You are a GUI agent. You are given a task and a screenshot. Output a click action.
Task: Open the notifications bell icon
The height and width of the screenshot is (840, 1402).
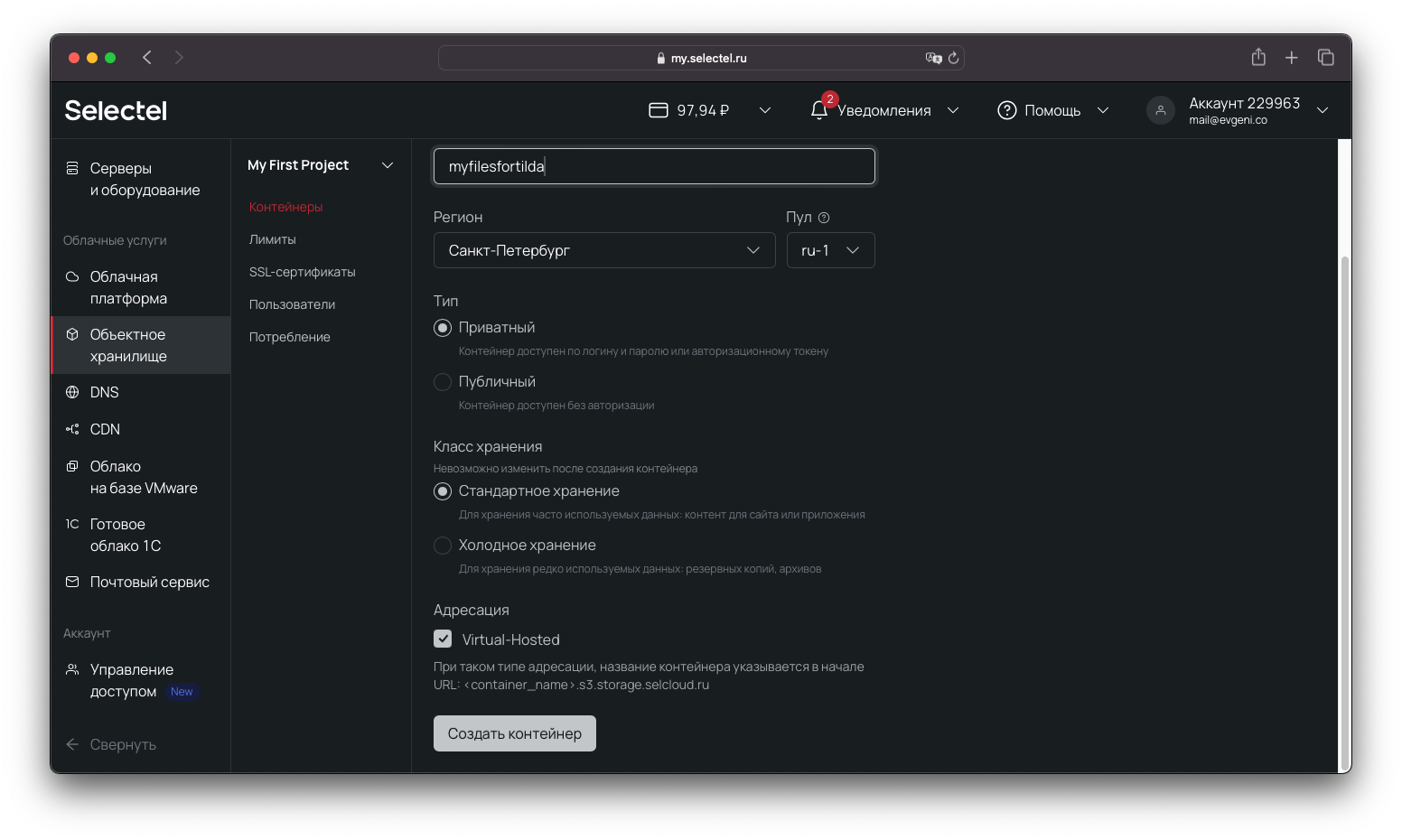(818, 110)
